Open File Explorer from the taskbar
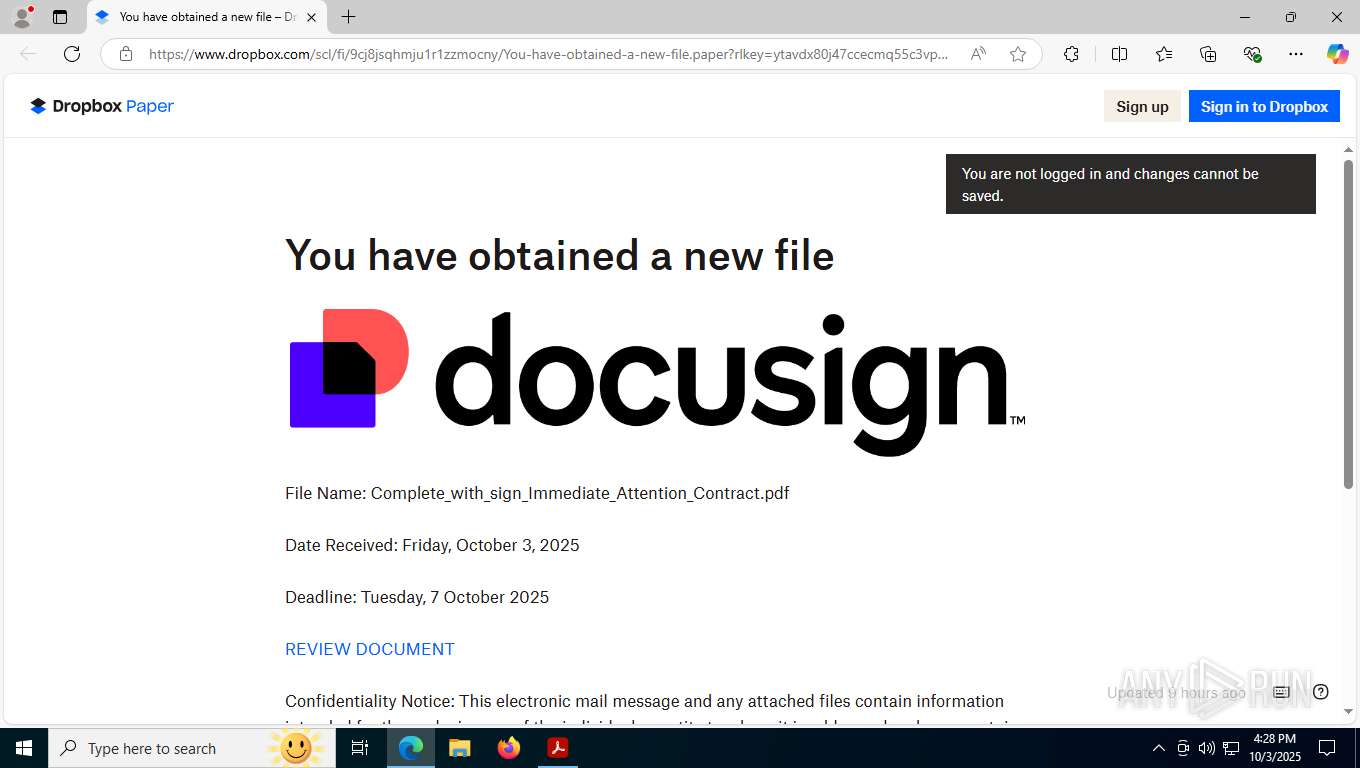The image size is (1360, 768). pyautogui.click(x=460, y=748)
